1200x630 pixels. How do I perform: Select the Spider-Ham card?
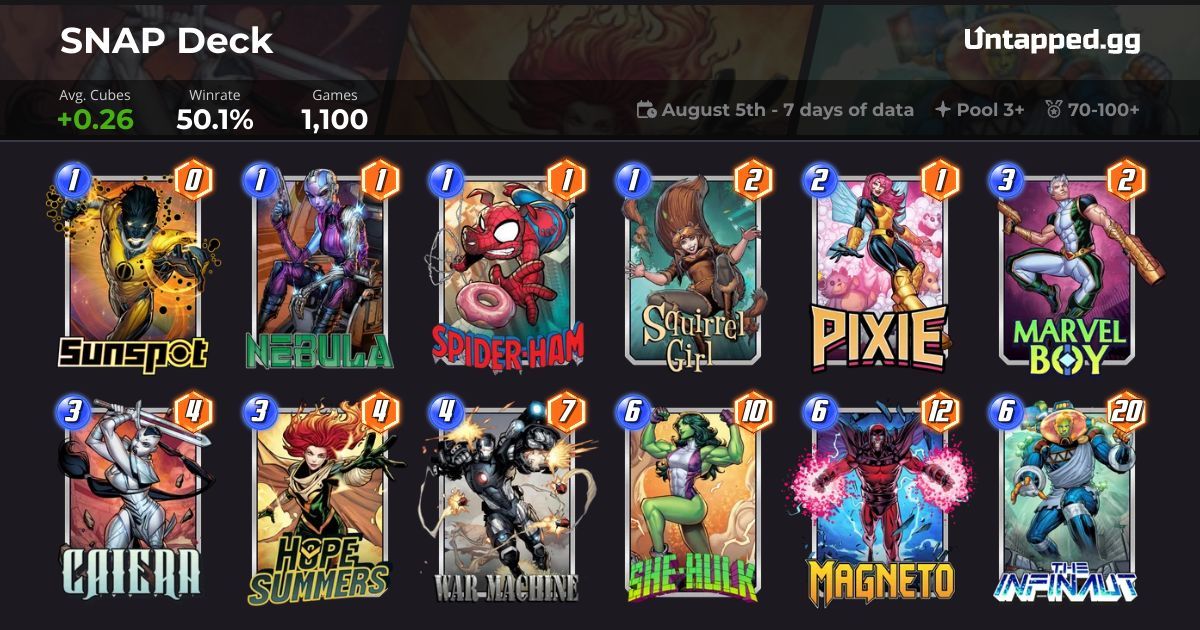point(508,266)
